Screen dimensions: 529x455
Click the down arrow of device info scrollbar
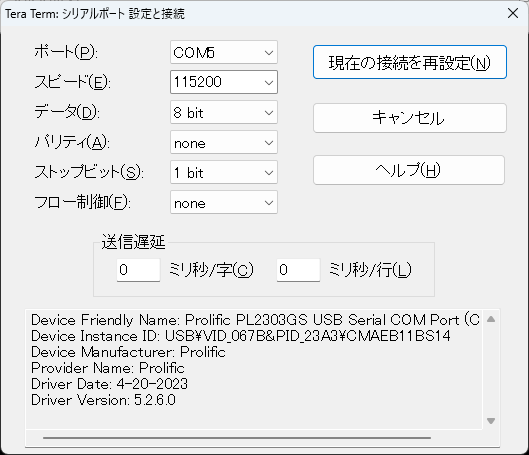(x=491, y=421)
